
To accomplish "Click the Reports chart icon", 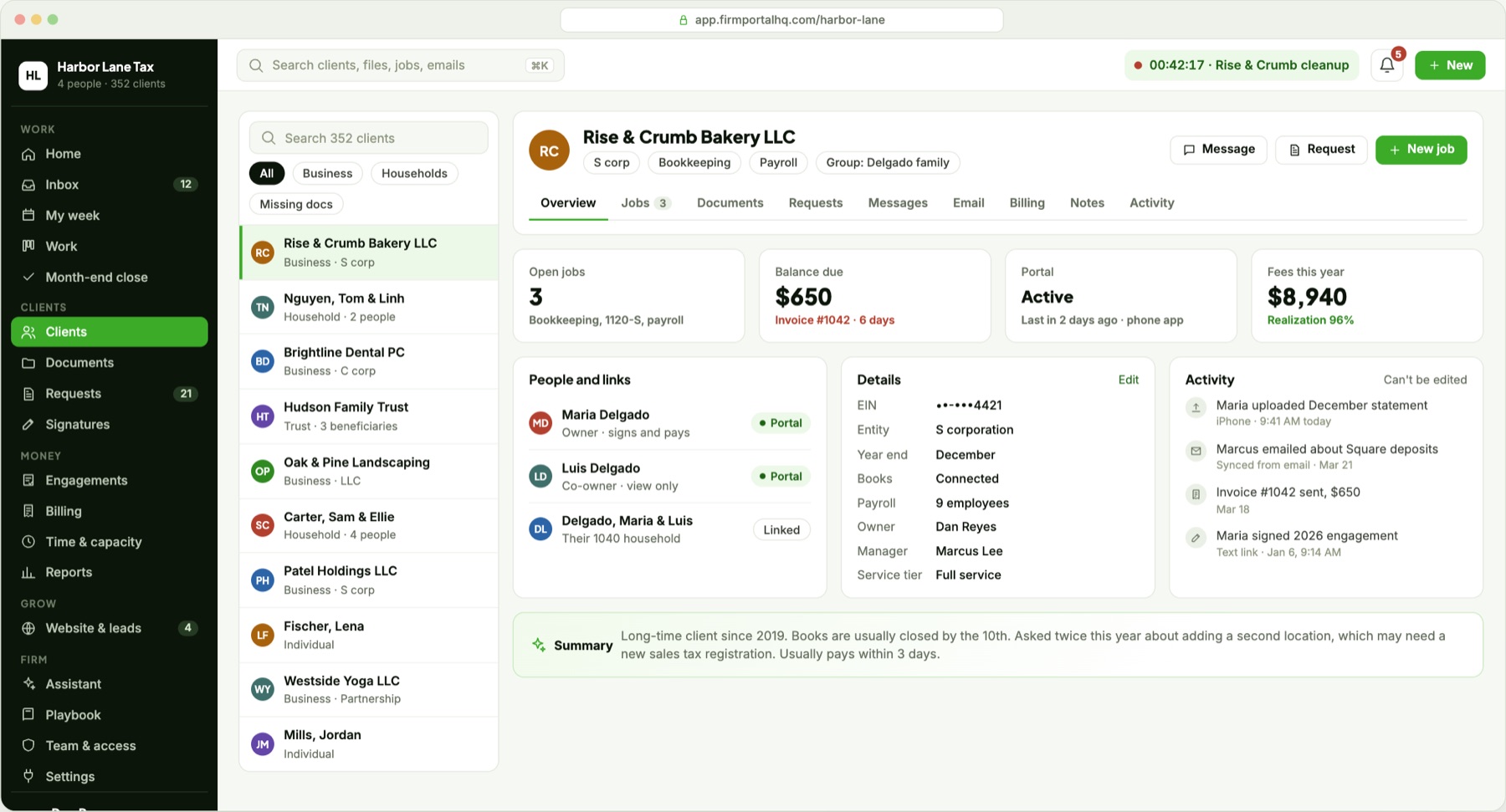I will pos(28,573).
